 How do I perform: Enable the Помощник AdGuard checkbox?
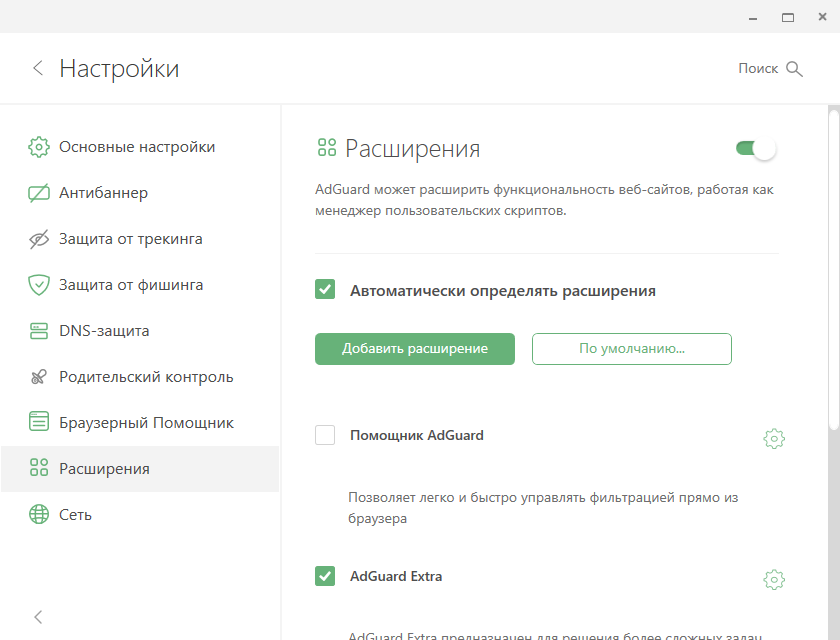pos(325,435)
